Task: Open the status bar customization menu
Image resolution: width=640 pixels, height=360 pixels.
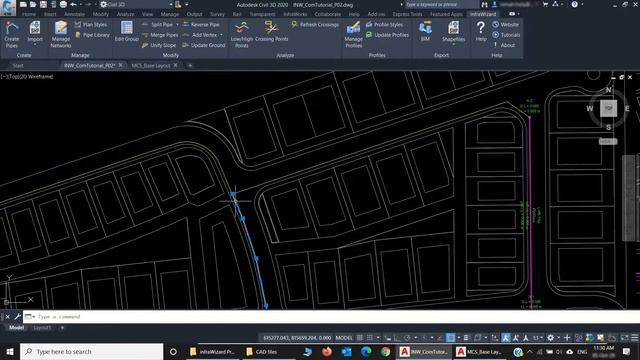Action: [635, 338]
